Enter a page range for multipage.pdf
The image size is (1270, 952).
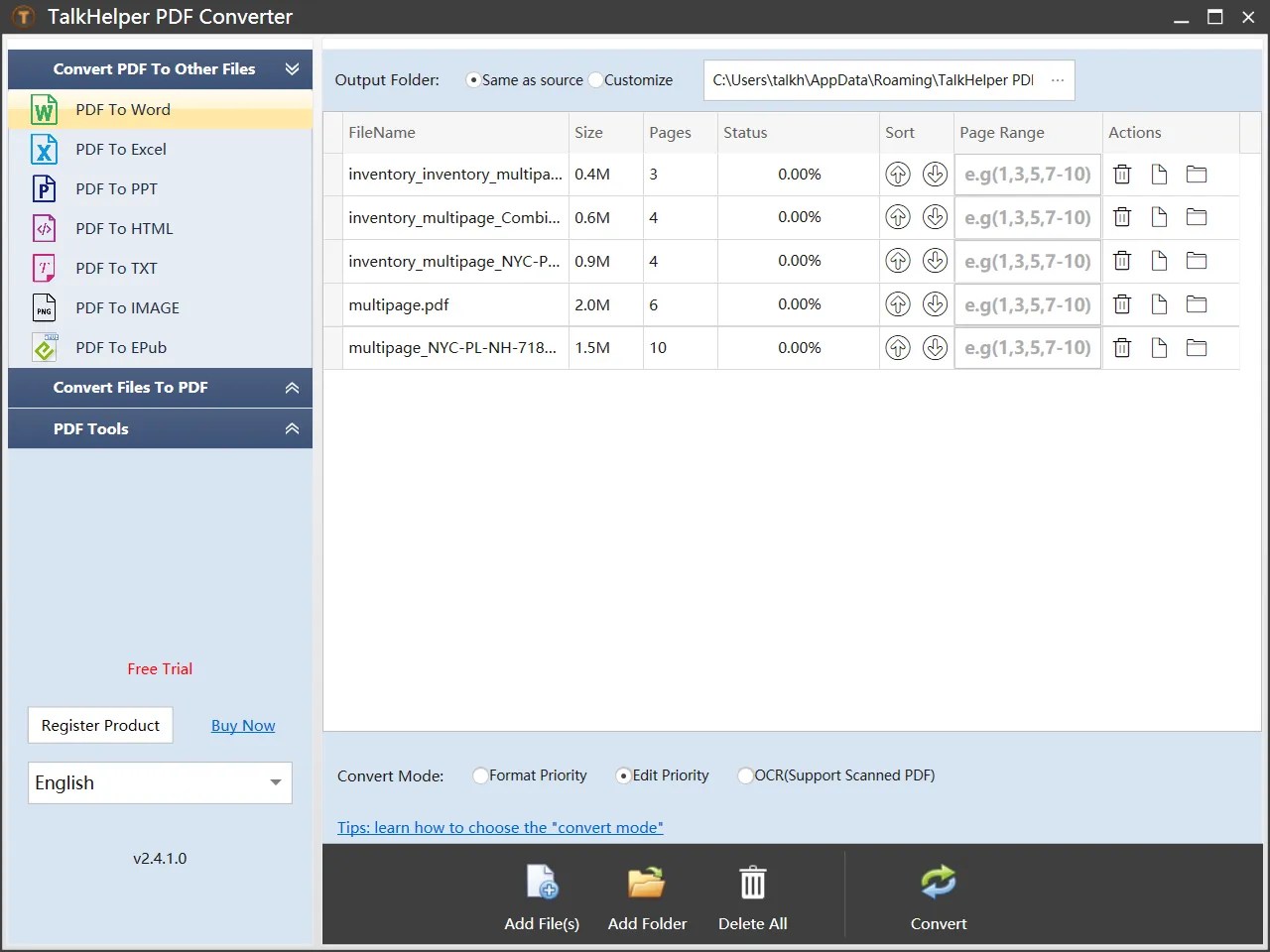(1027, 304)
